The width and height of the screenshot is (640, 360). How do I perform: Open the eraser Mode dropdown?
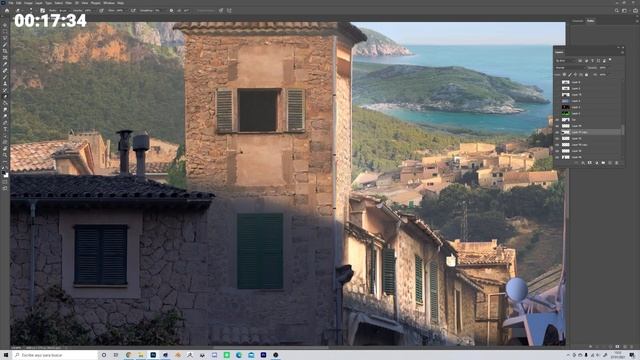pyautogui.click(x=64, y=10)
